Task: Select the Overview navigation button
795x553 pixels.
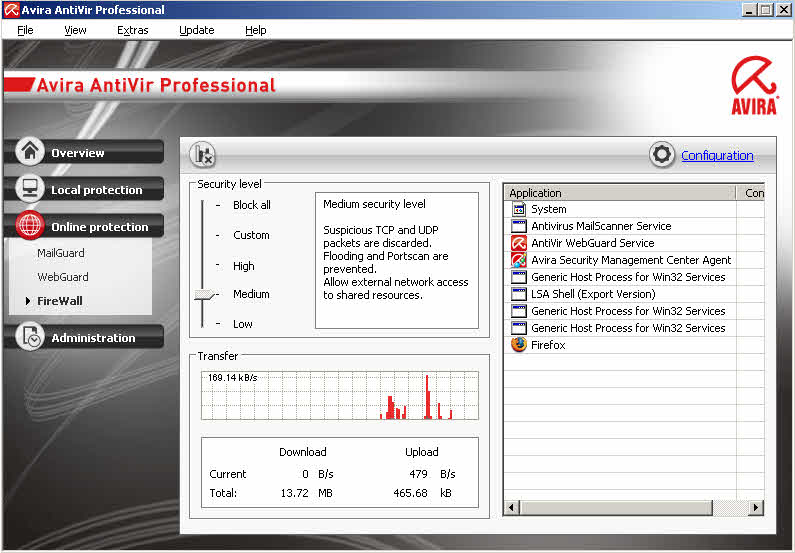Action: click(84, 152)
